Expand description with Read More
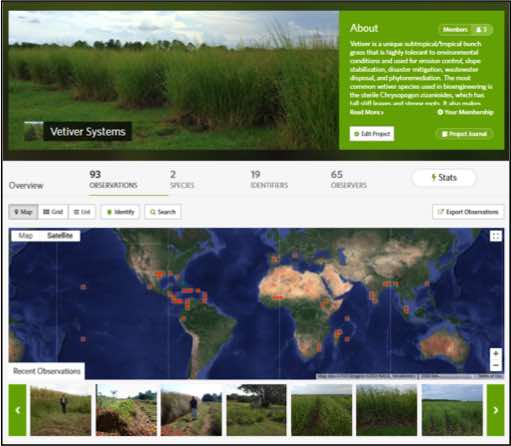 pyautogui.click(x=366, y=112)
